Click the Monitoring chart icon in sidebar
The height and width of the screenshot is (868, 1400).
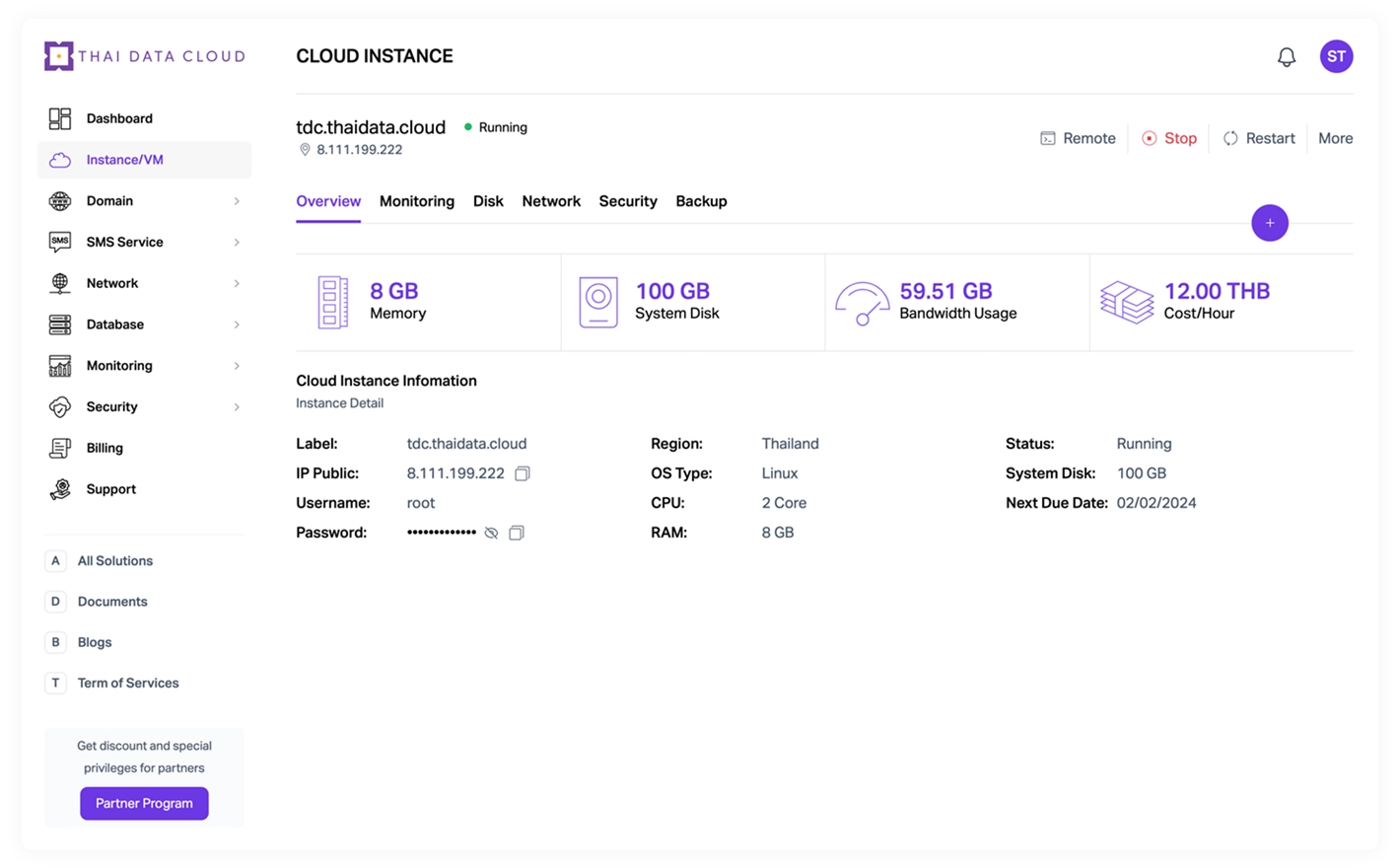tap(60, 366)
